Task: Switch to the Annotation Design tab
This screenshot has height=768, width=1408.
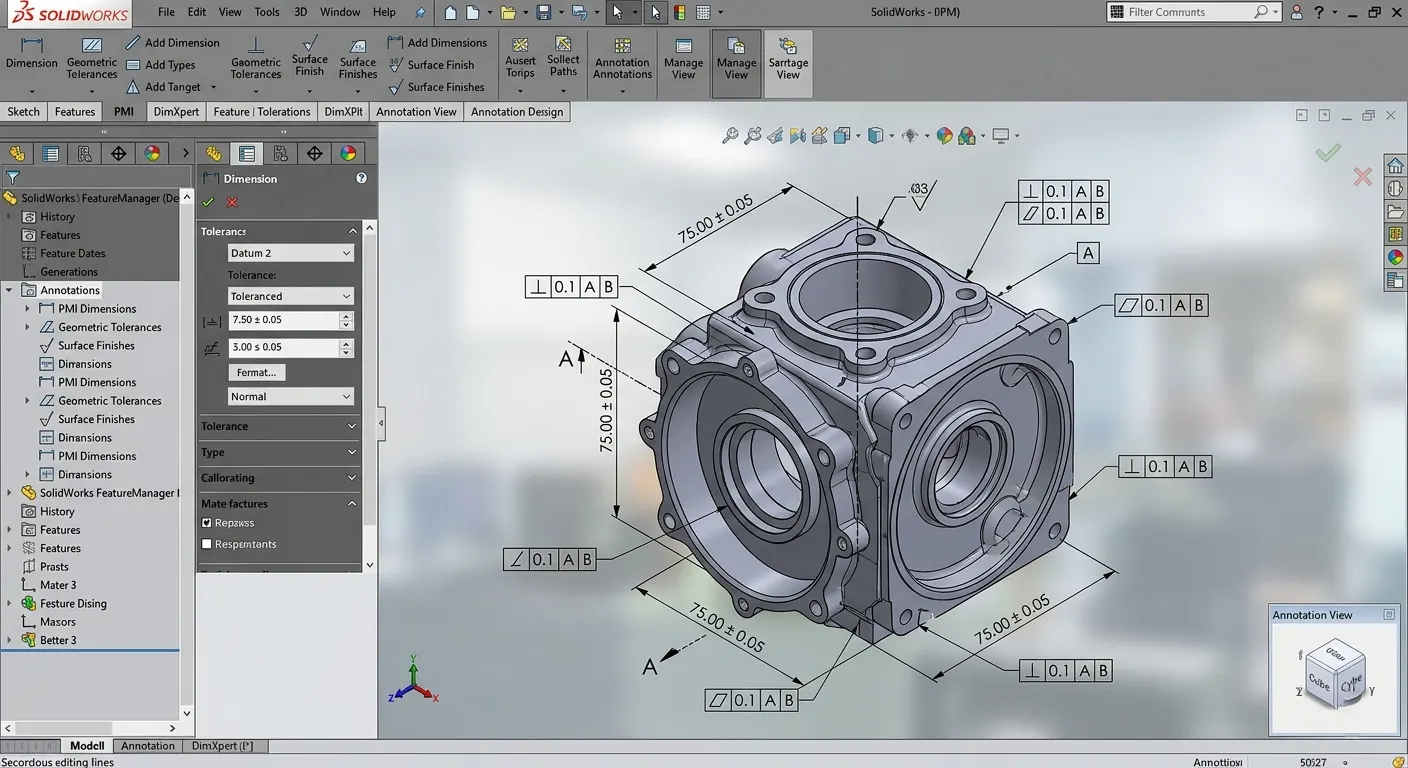Action: coord(517,112)
